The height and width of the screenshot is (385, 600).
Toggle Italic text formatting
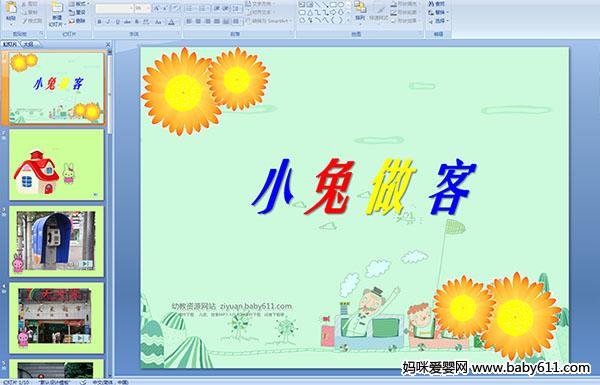pyautogui.click(x=108, y=22)
